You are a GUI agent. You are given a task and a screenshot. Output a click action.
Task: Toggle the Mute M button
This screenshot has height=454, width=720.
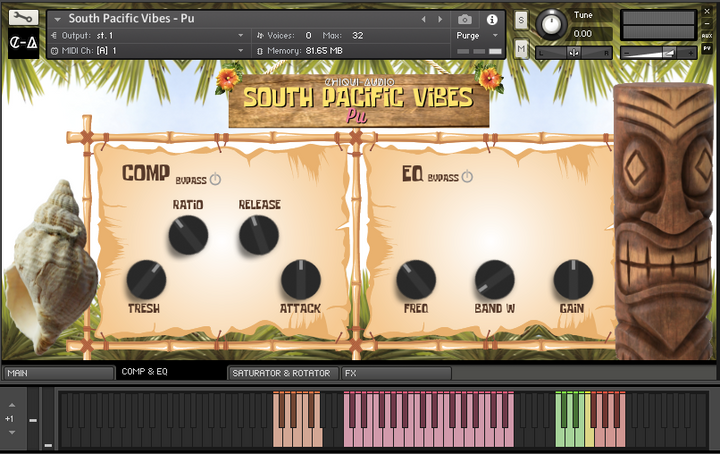coord(521,49)
